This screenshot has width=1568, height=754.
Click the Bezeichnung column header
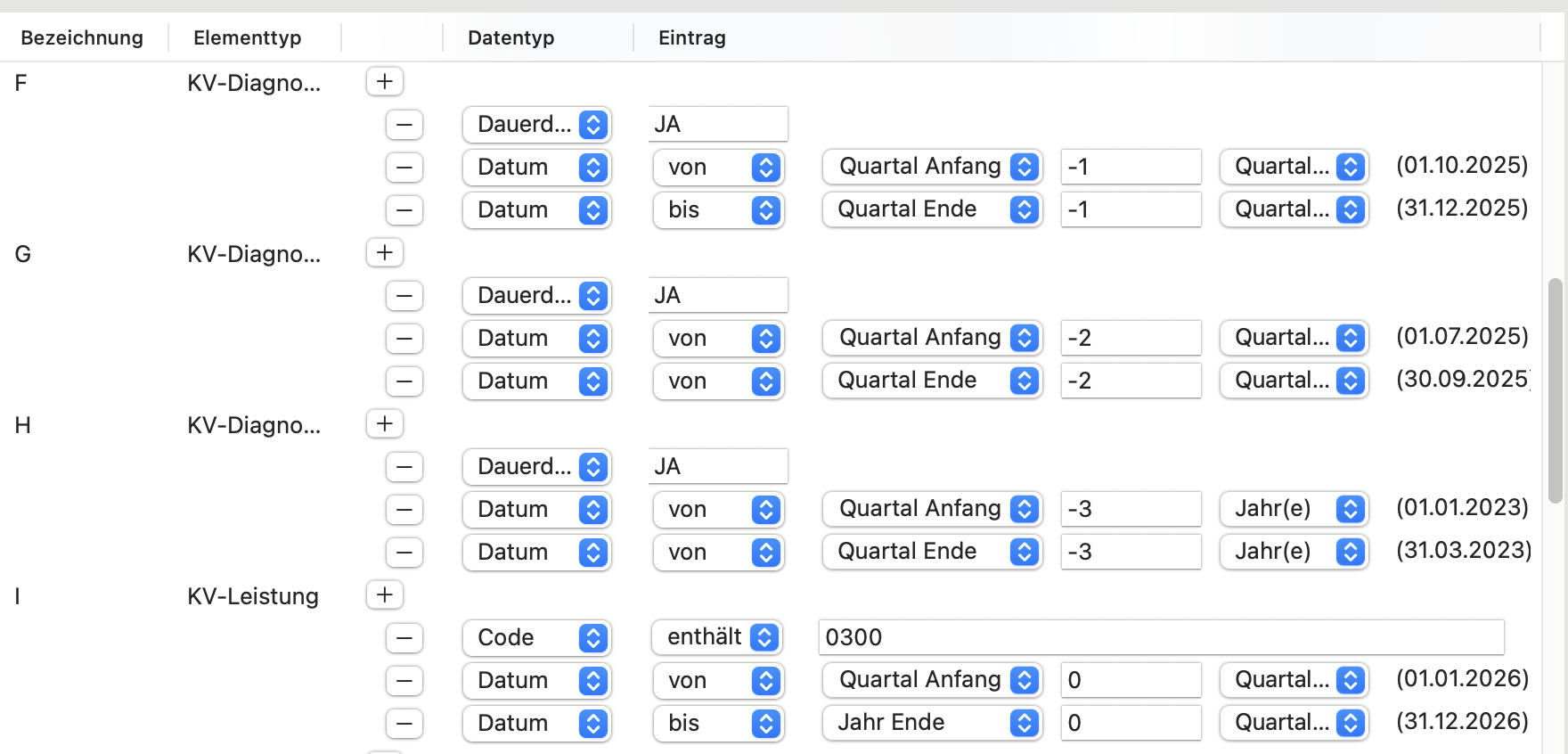(82, 37)
